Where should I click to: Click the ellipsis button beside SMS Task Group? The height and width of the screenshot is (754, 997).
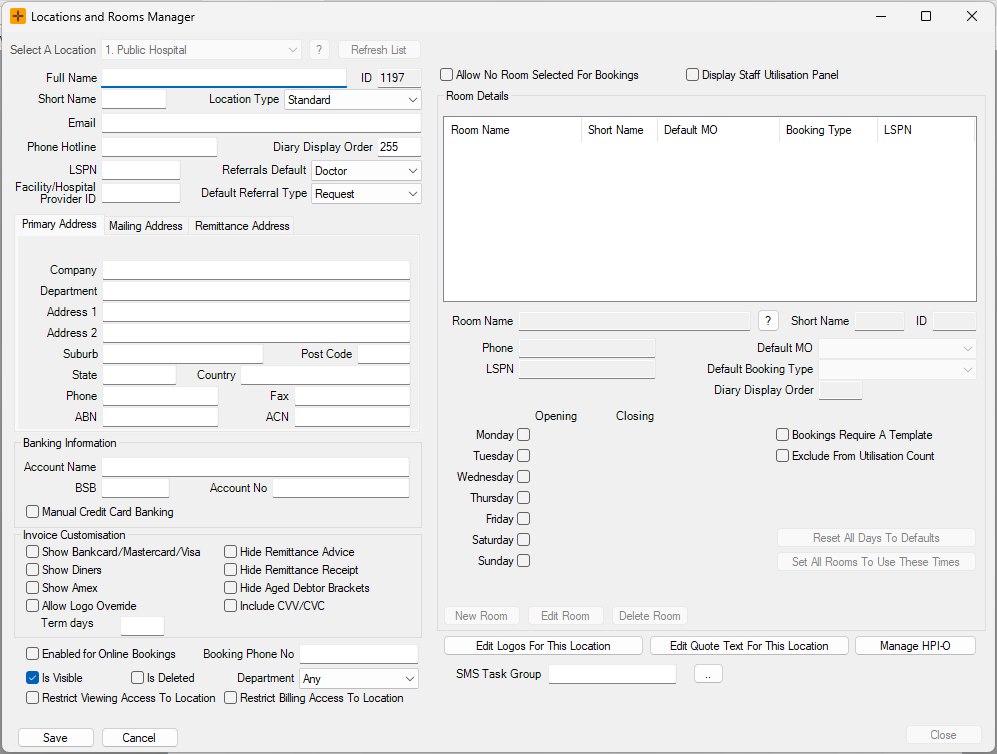click(708, 674)
